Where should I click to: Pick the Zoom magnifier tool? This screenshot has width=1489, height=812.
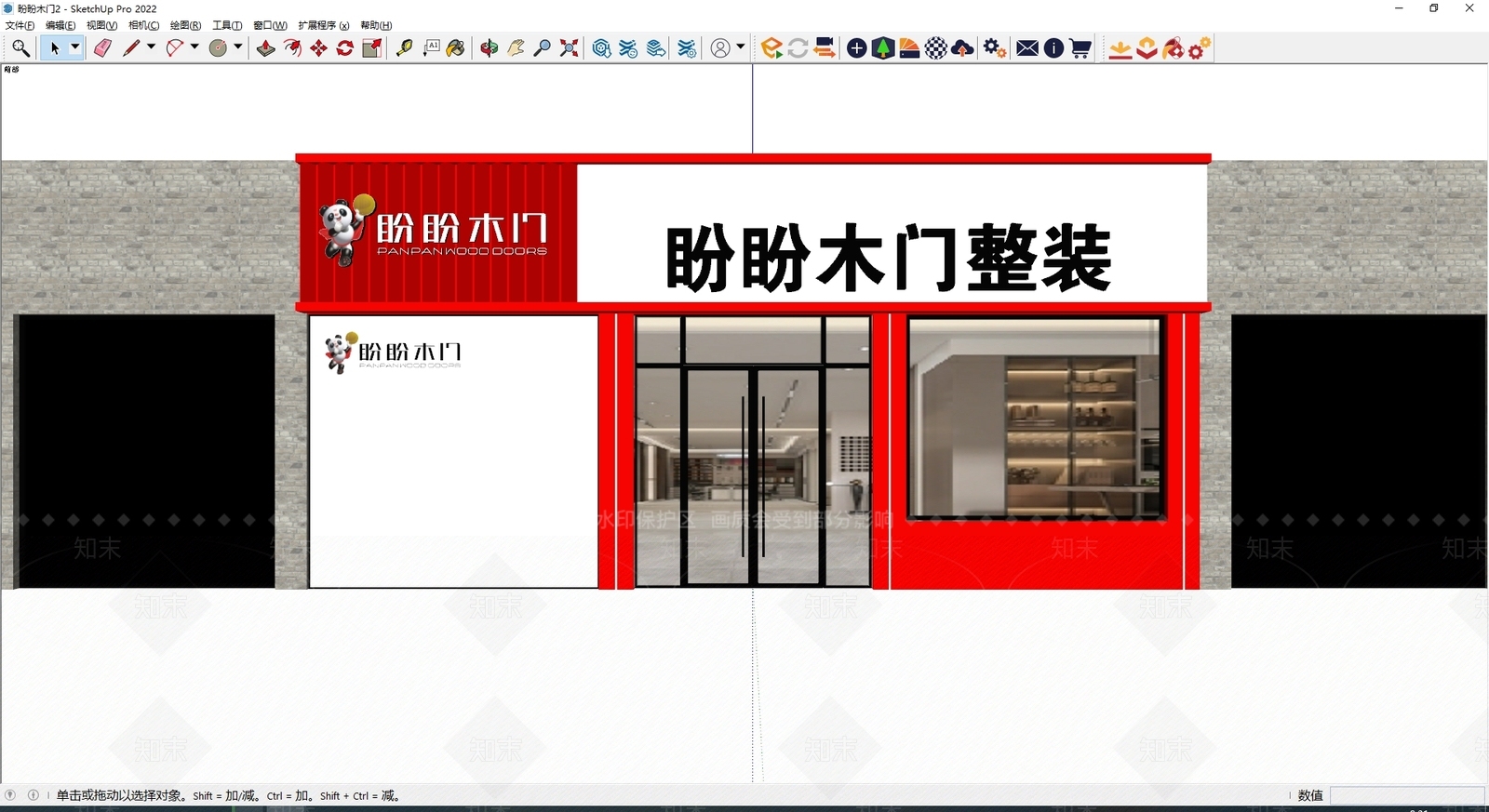pos(542,48)
